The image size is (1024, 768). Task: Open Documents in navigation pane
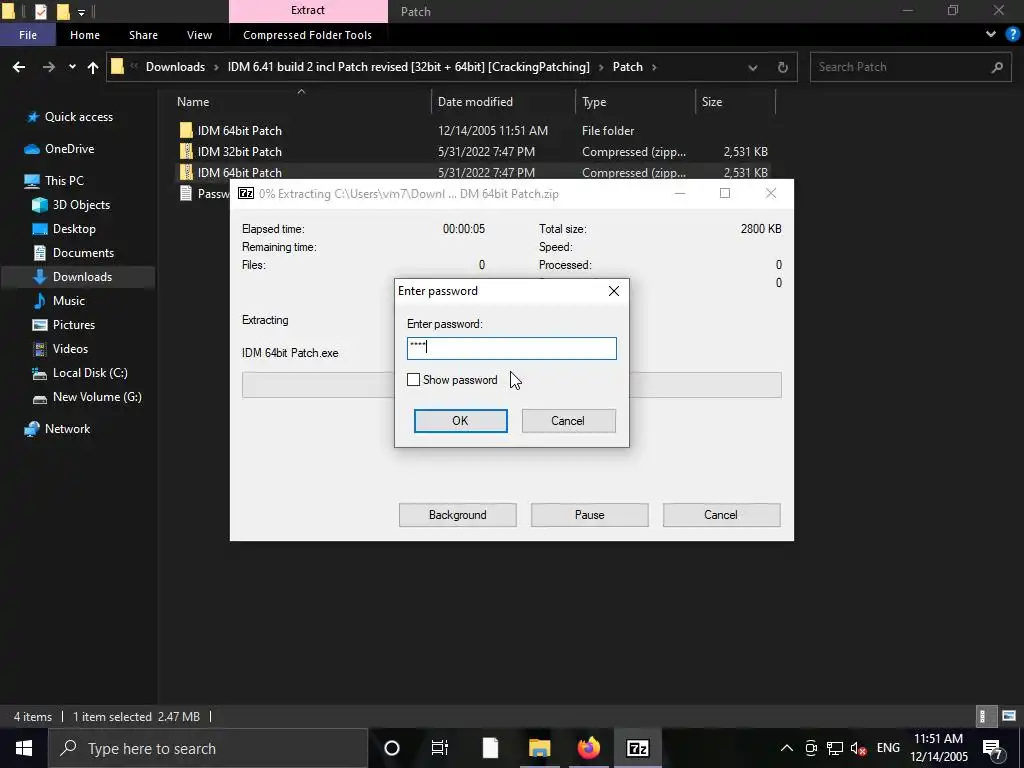(x=83, y=253)
